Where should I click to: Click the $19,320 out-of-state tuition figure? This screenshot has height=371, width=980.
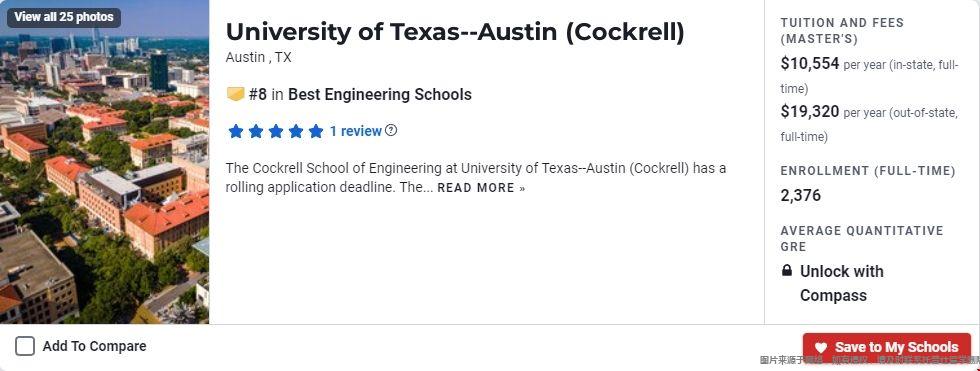(x=810, y=112)
